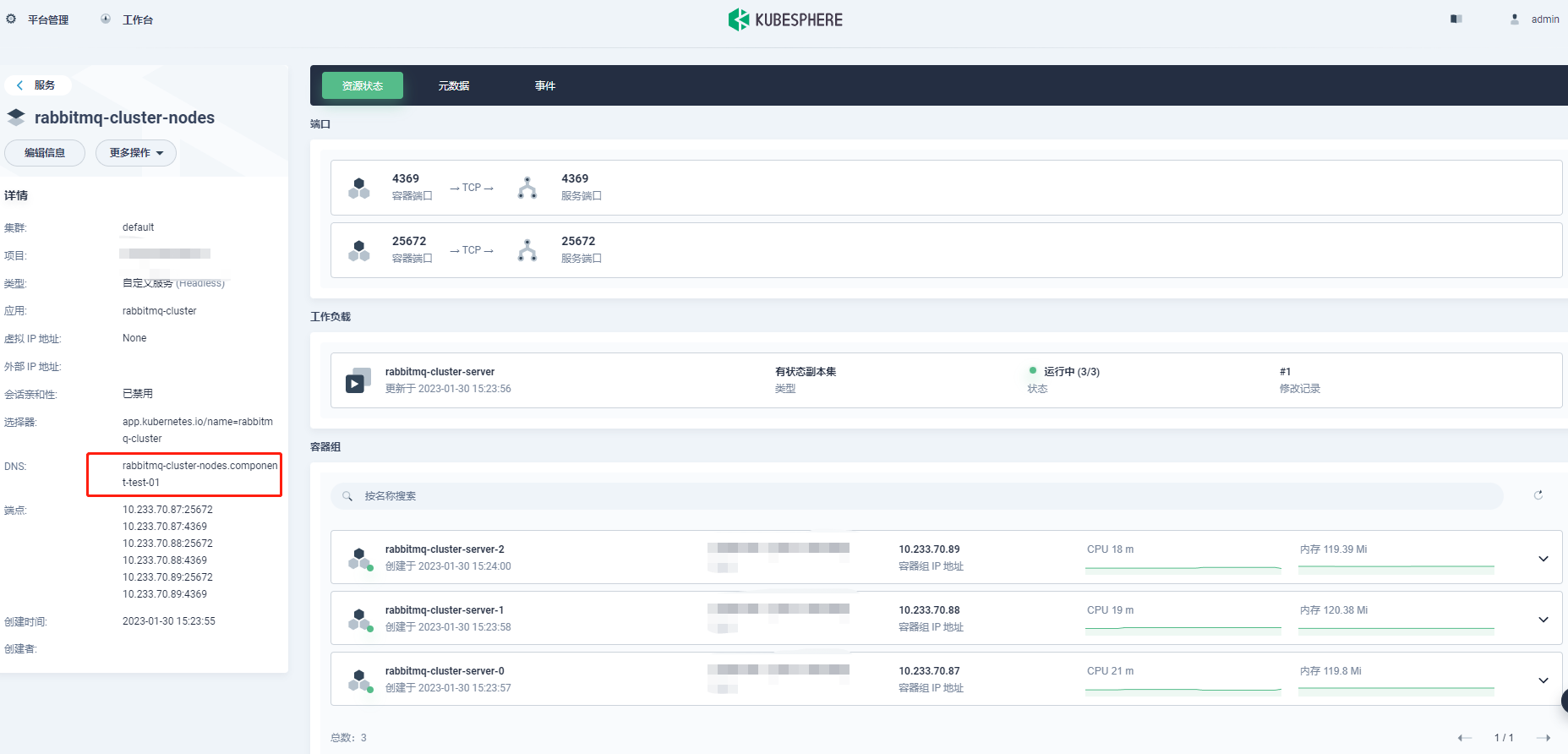Click the admin user avatar icon
Screen dimensions: 1568x754
[x=1515, y=19]
